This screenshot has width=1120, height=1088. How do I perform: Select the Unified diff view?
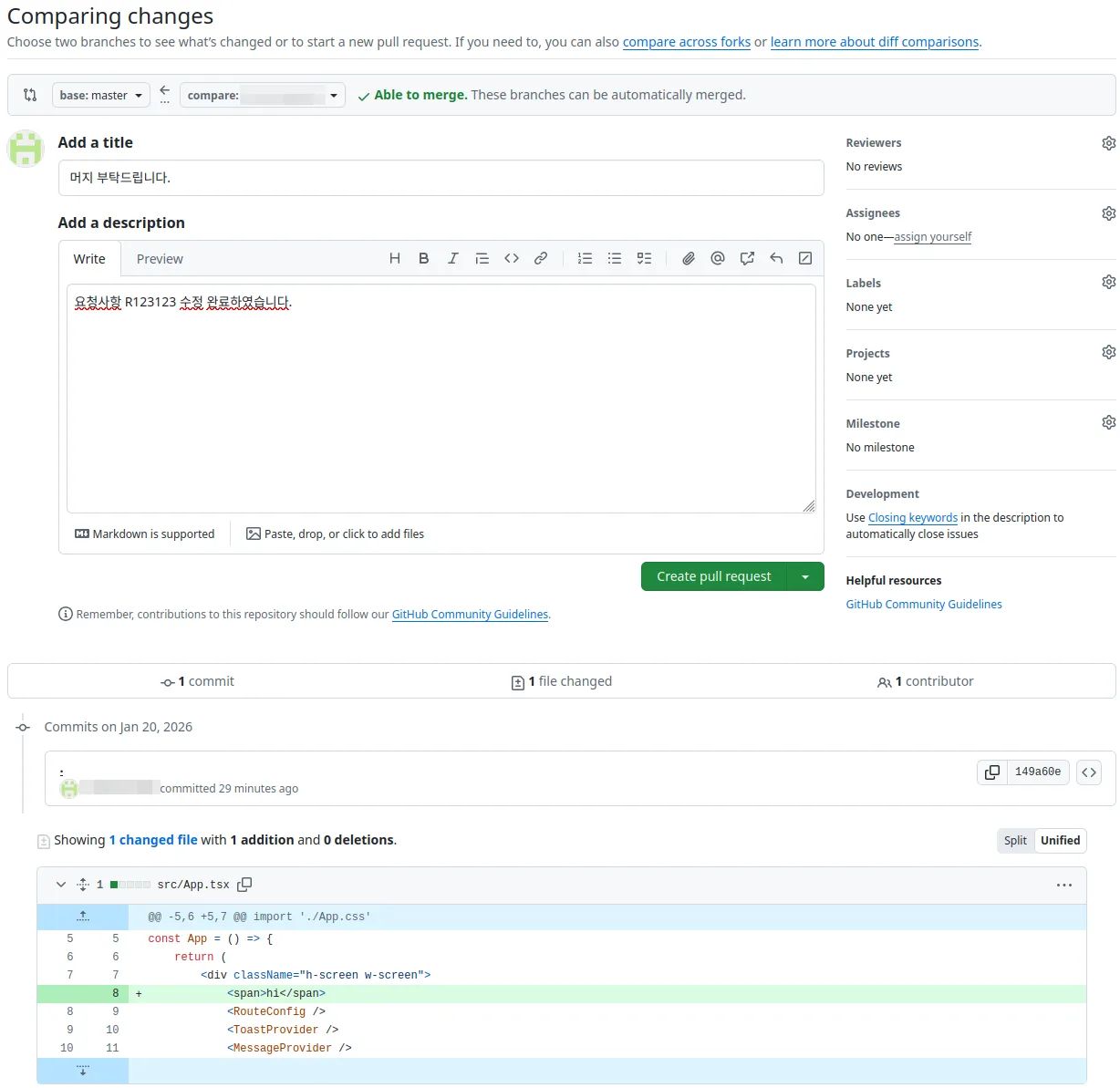pyautogui.click(x=1060, y=841)
